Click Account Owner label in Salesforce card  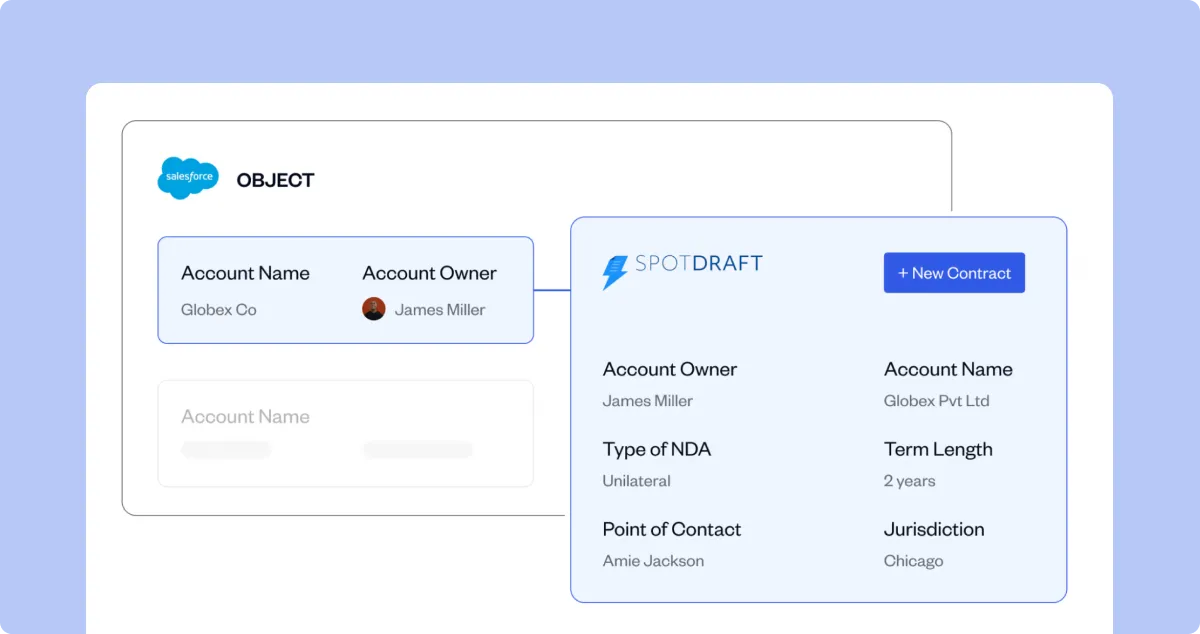(x=429, y=273)
